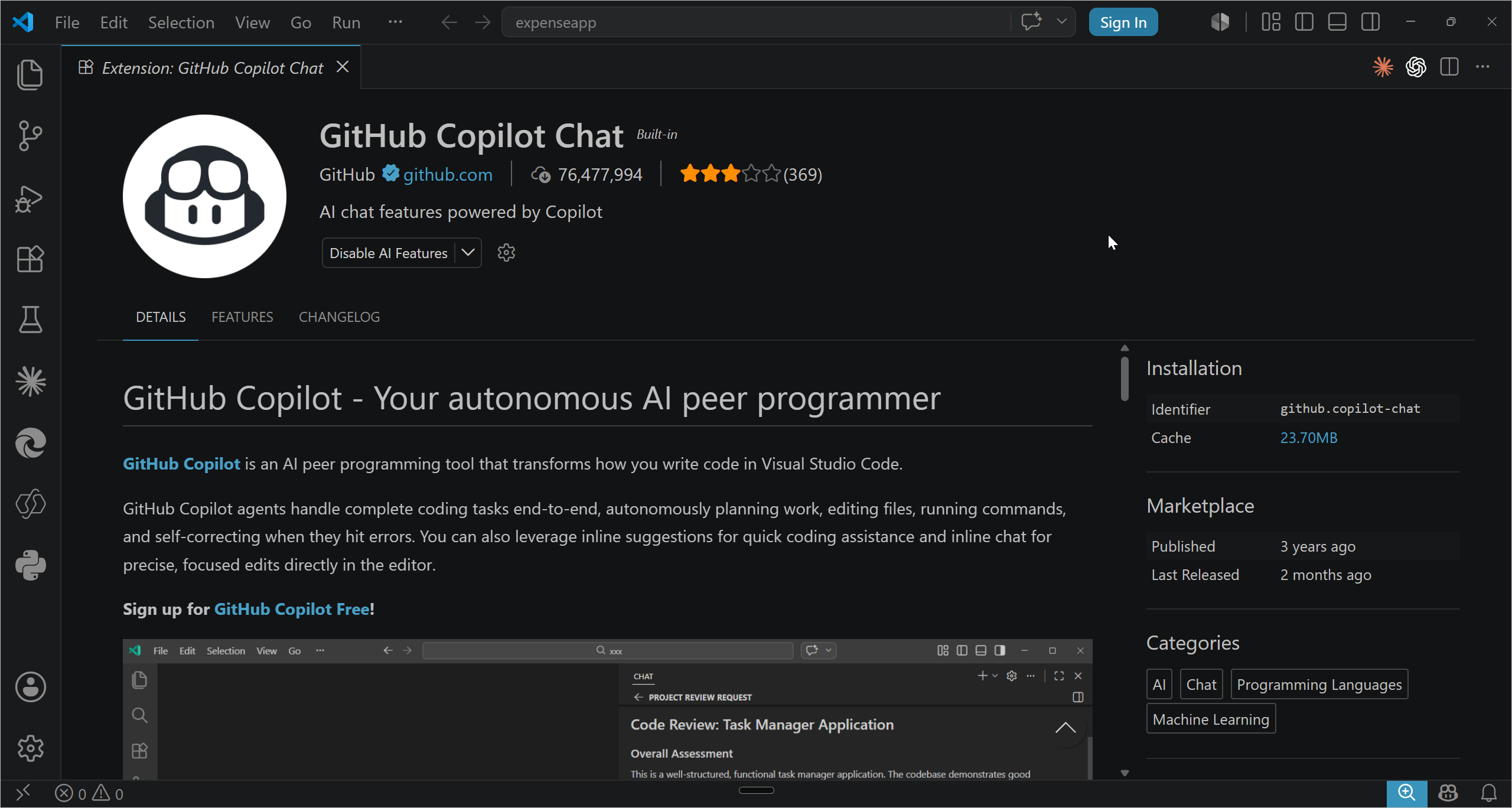Image resolution: width=1512 pixels, height=808 pixels.
Task: Click the remote window indicator in status bar
Action: [x=24, y=793]
